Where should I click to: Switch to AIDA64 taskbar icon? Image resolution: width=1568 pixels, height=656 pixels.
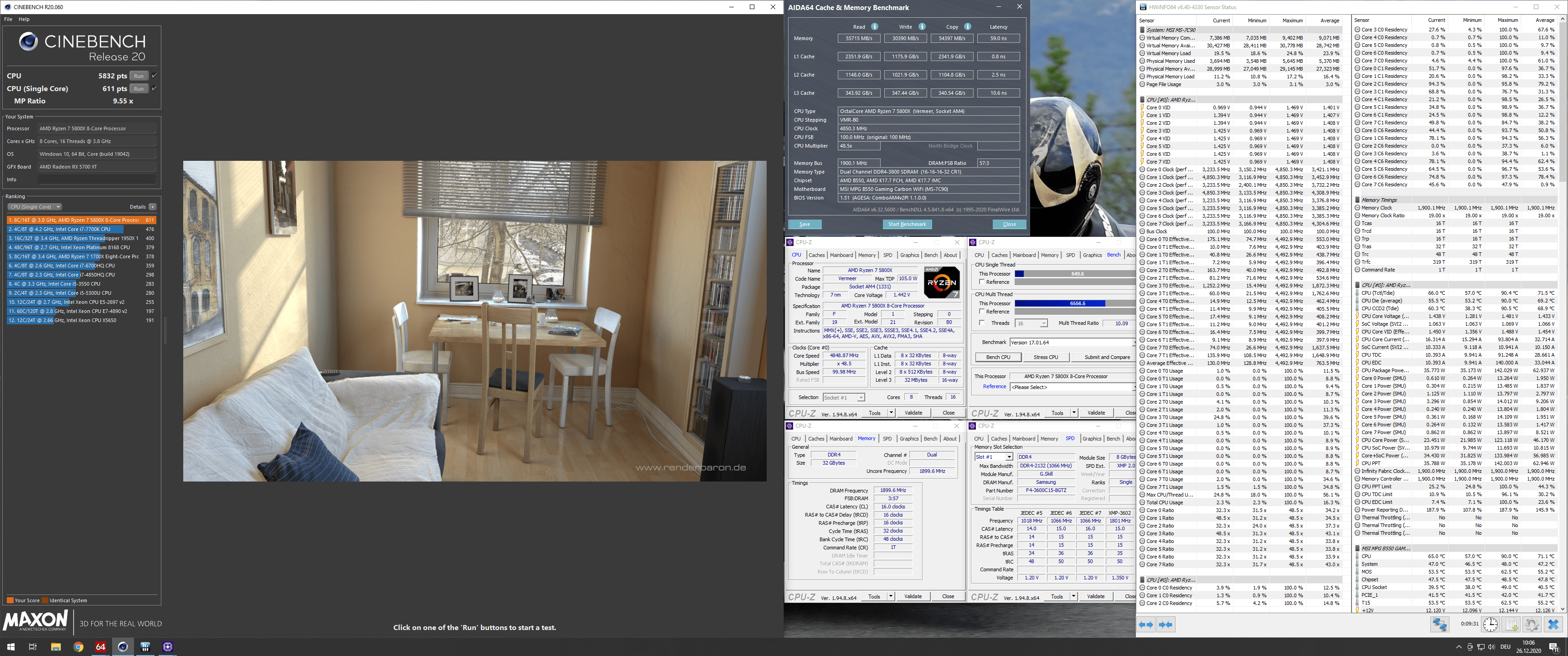[x=100, y=646]
